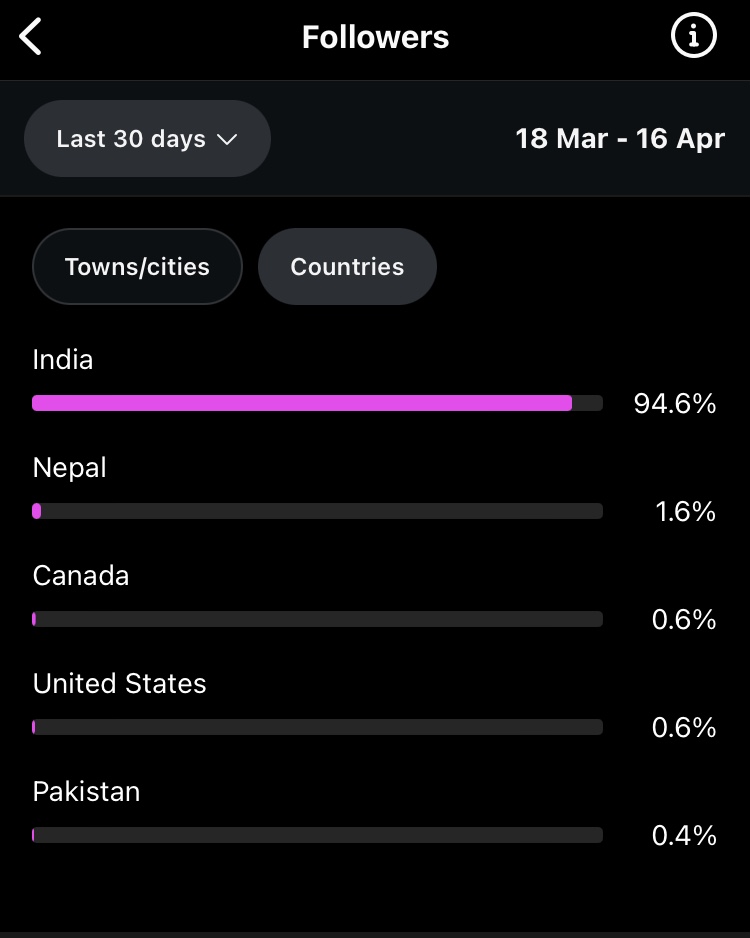Click the United States follower bar
This screenshot has height=938, width=750.
pyautogui.click(x=318, y=727)
